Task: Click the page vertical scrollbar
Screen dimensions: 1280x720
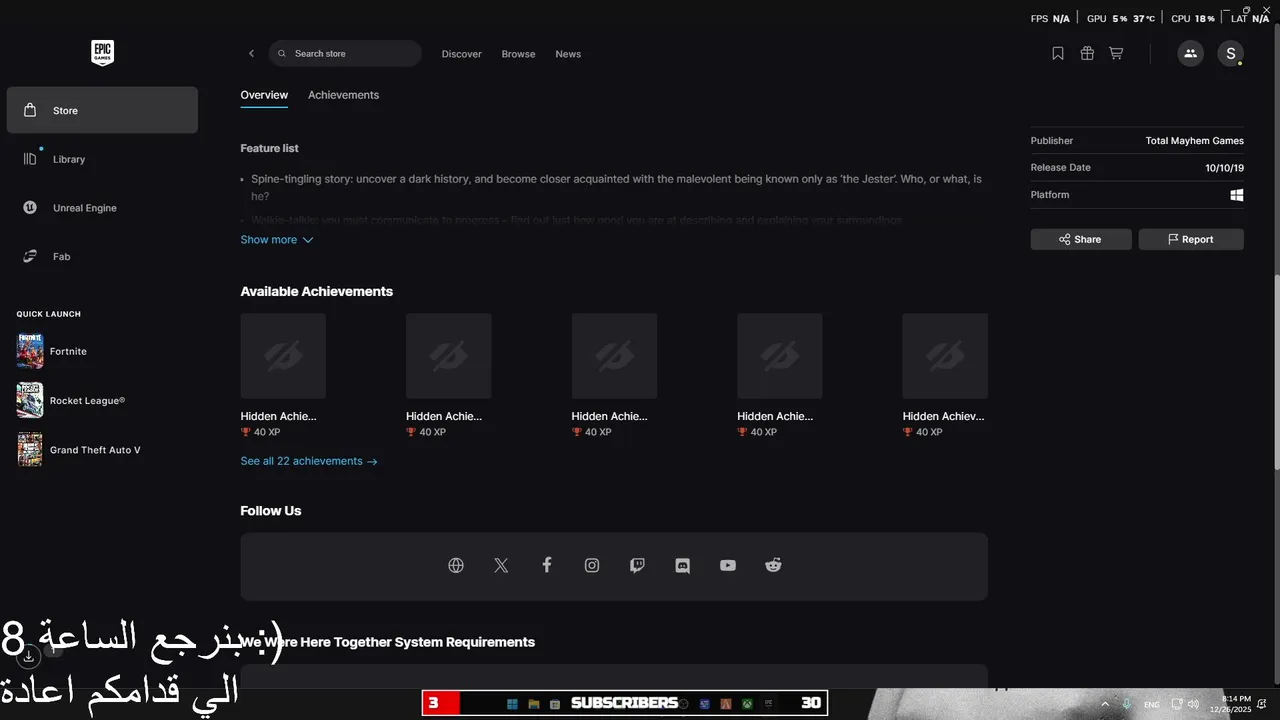Action: (x=1276, y=370)
